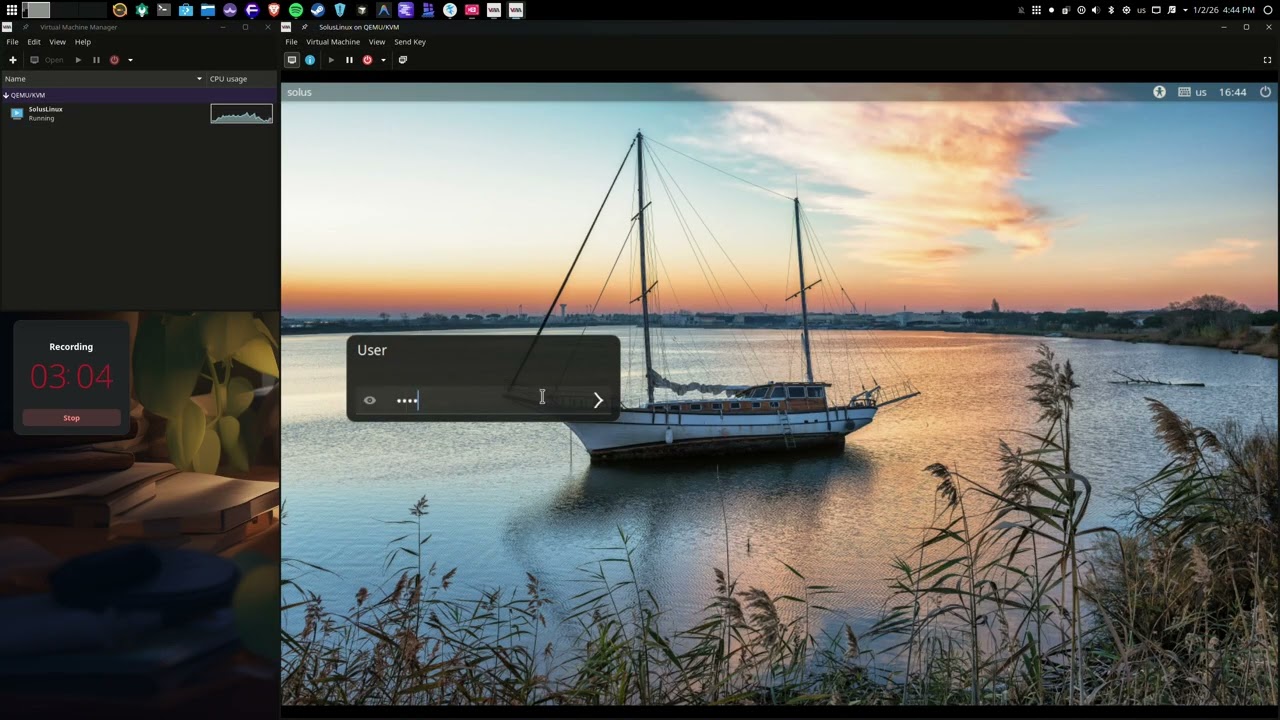Viewport: 1280px width, 720px height.
Task: Open the brightness tray icon
Action: pyautogui.click(x=1126, y=10)
